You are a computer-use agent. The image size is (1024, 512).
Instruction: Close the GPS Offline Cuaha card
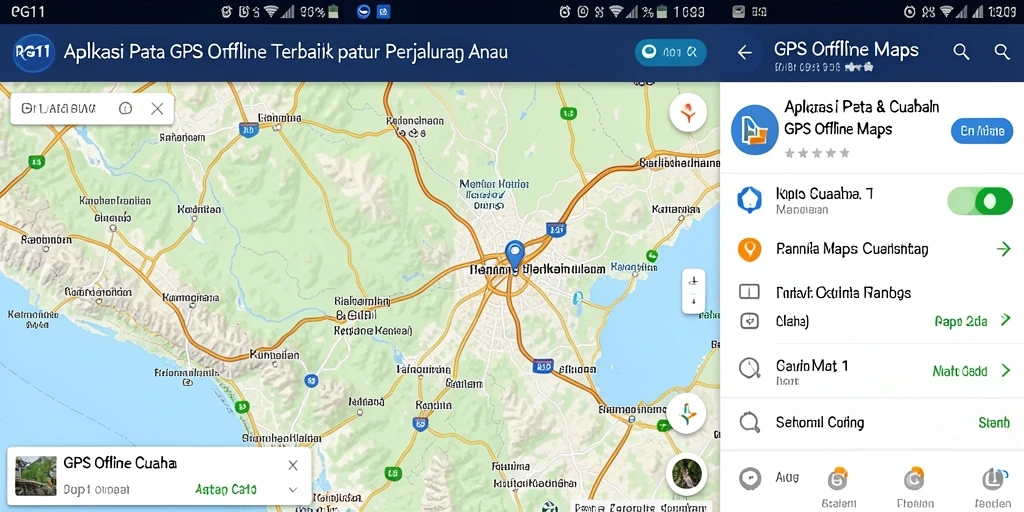pos(293,465)
